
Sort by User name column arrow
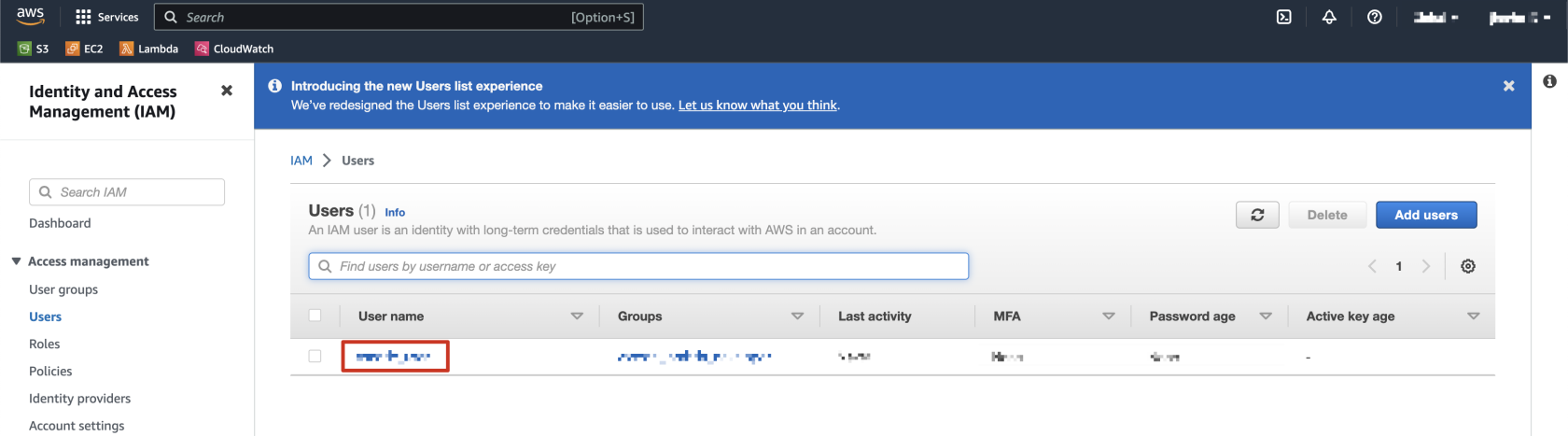[x=577, y=316]
